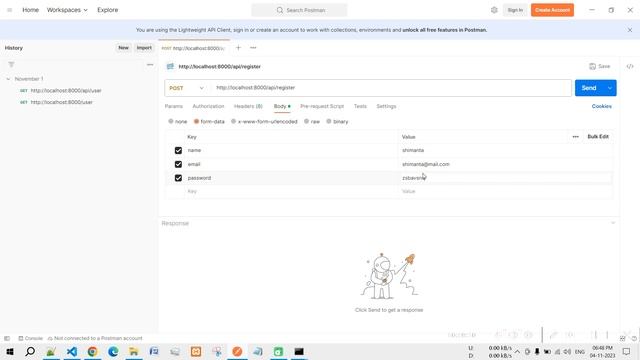Screen dimensions: 640x360
Task: Open Microsoft Edge from taskbar
Action: [113, 351]
